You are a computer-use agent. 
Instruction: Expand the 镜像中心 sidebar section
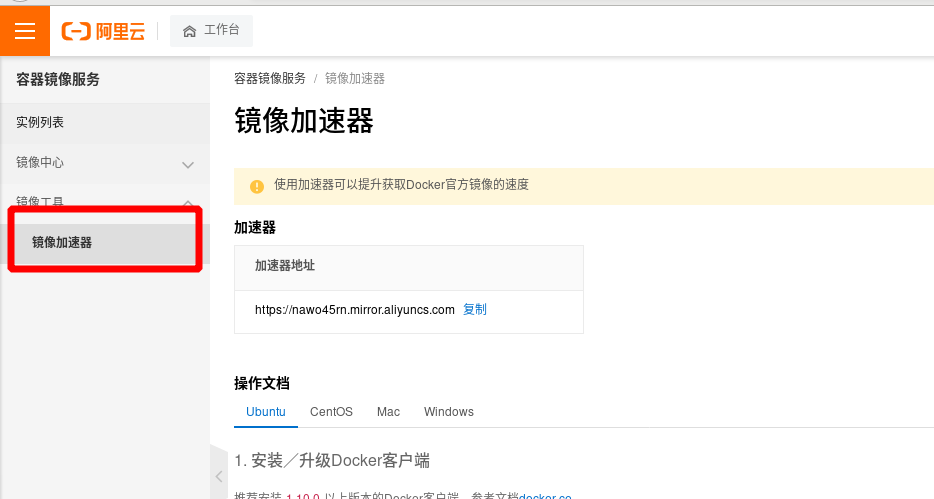[105, 163]
